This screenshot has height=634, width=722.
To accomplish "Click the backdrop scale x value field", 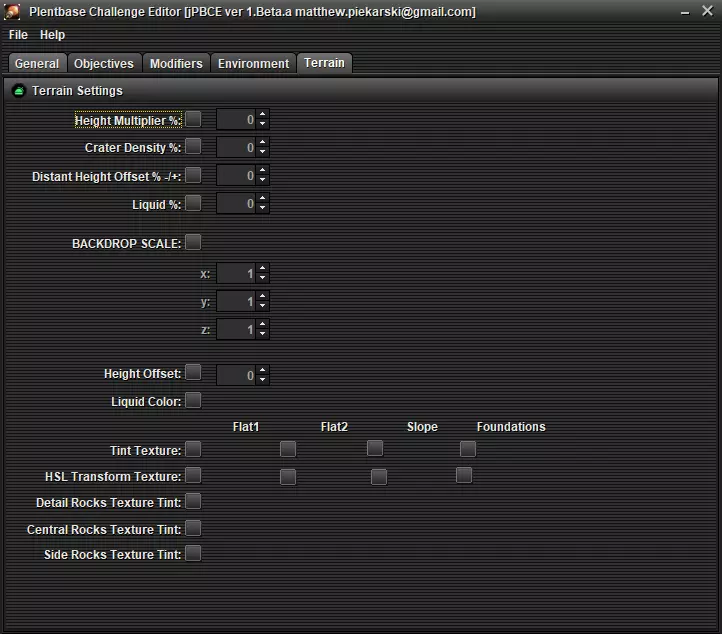I will [237, 274].
